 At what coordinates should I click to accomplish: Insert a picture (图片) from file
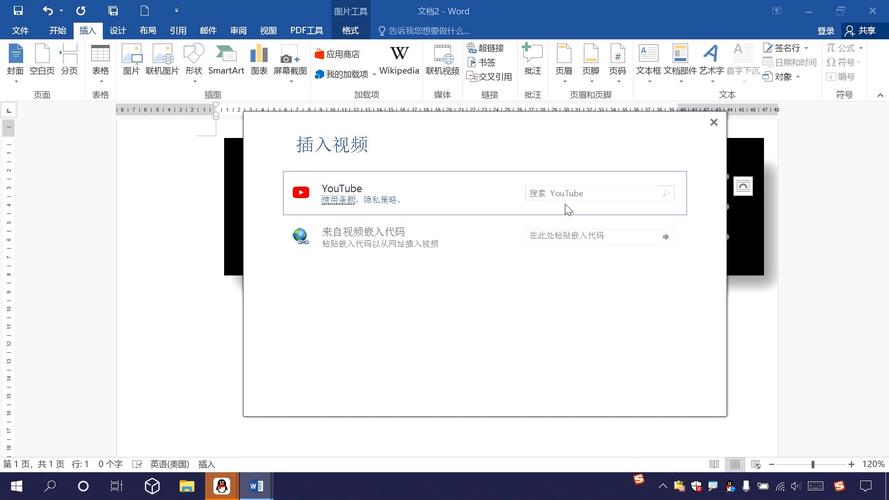131,61
